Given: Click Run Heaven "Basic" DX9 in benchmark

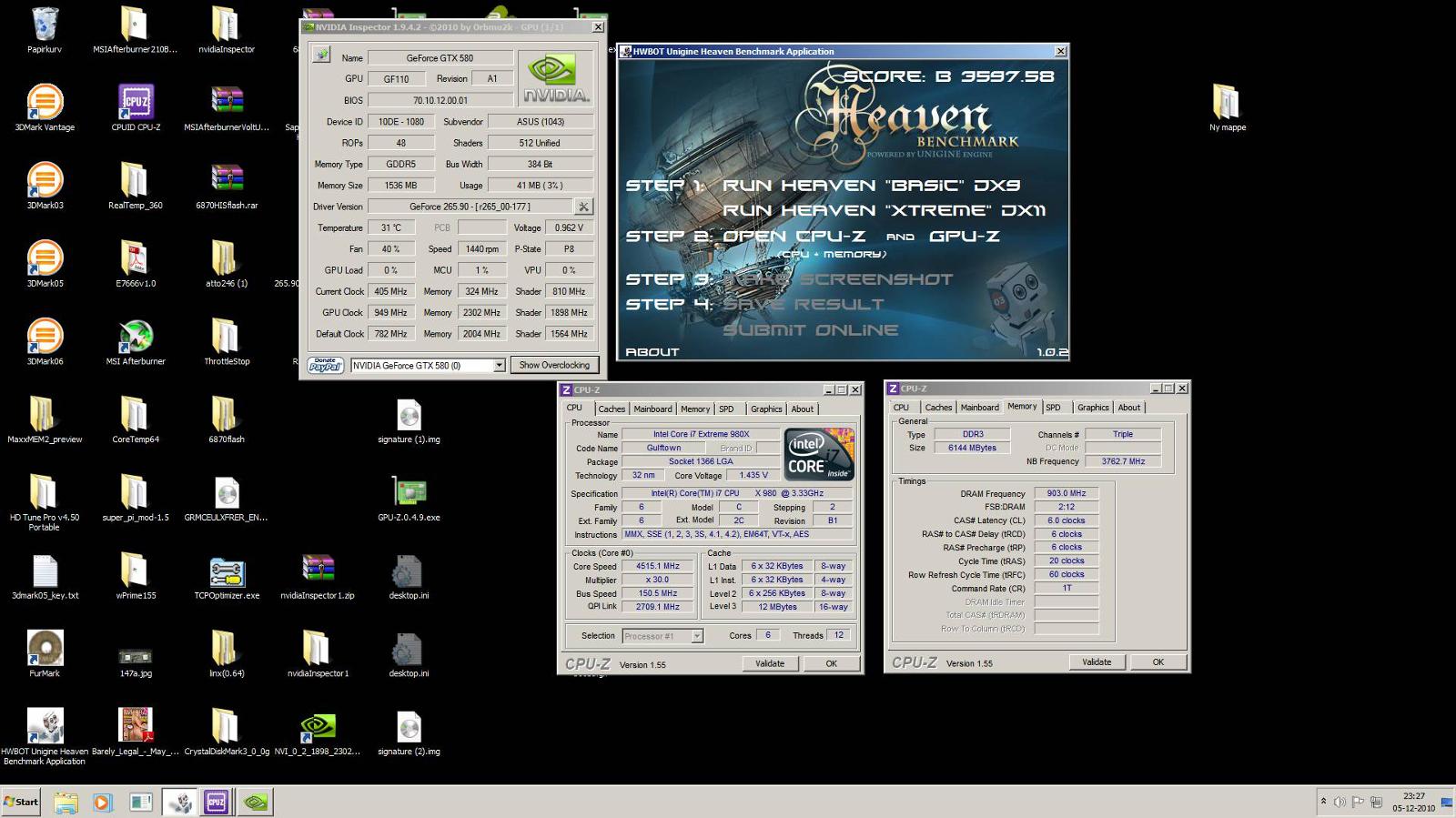Looking at the screenshot, I should tap(871, 185).
